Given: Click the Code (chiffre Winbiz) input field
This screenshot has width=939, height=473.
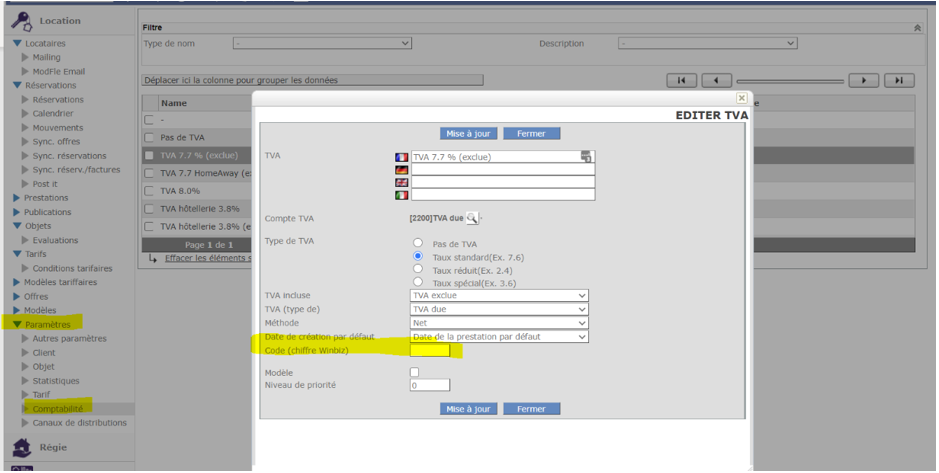Looking at the screenshot, I should point(430,350).
